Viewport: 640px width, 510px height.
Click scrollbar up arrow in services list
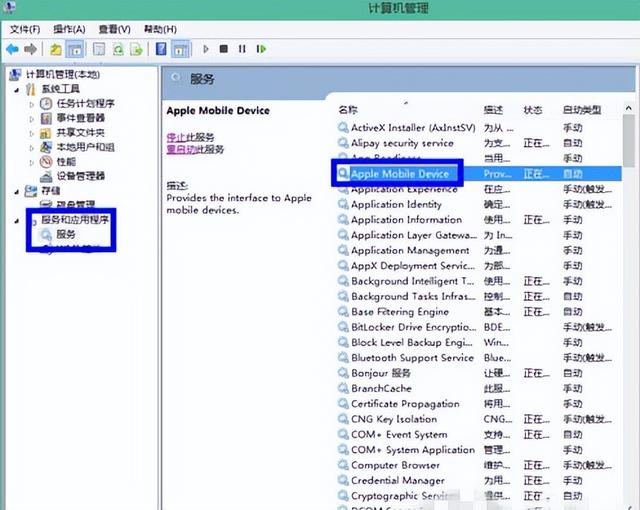click(x=629, y=108)
